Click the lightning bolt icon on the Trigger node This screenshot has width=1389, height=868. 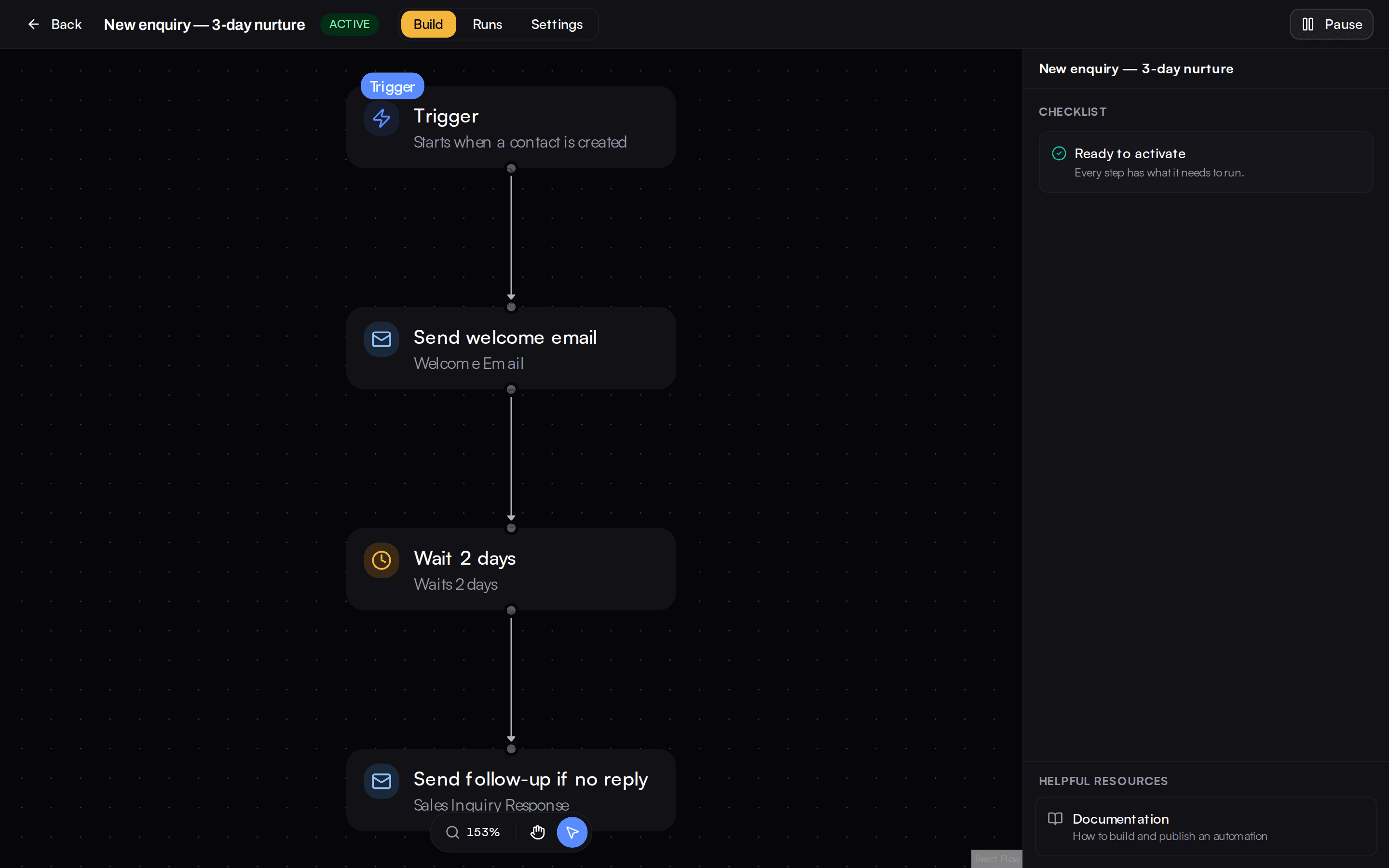[x=381, y=118]
